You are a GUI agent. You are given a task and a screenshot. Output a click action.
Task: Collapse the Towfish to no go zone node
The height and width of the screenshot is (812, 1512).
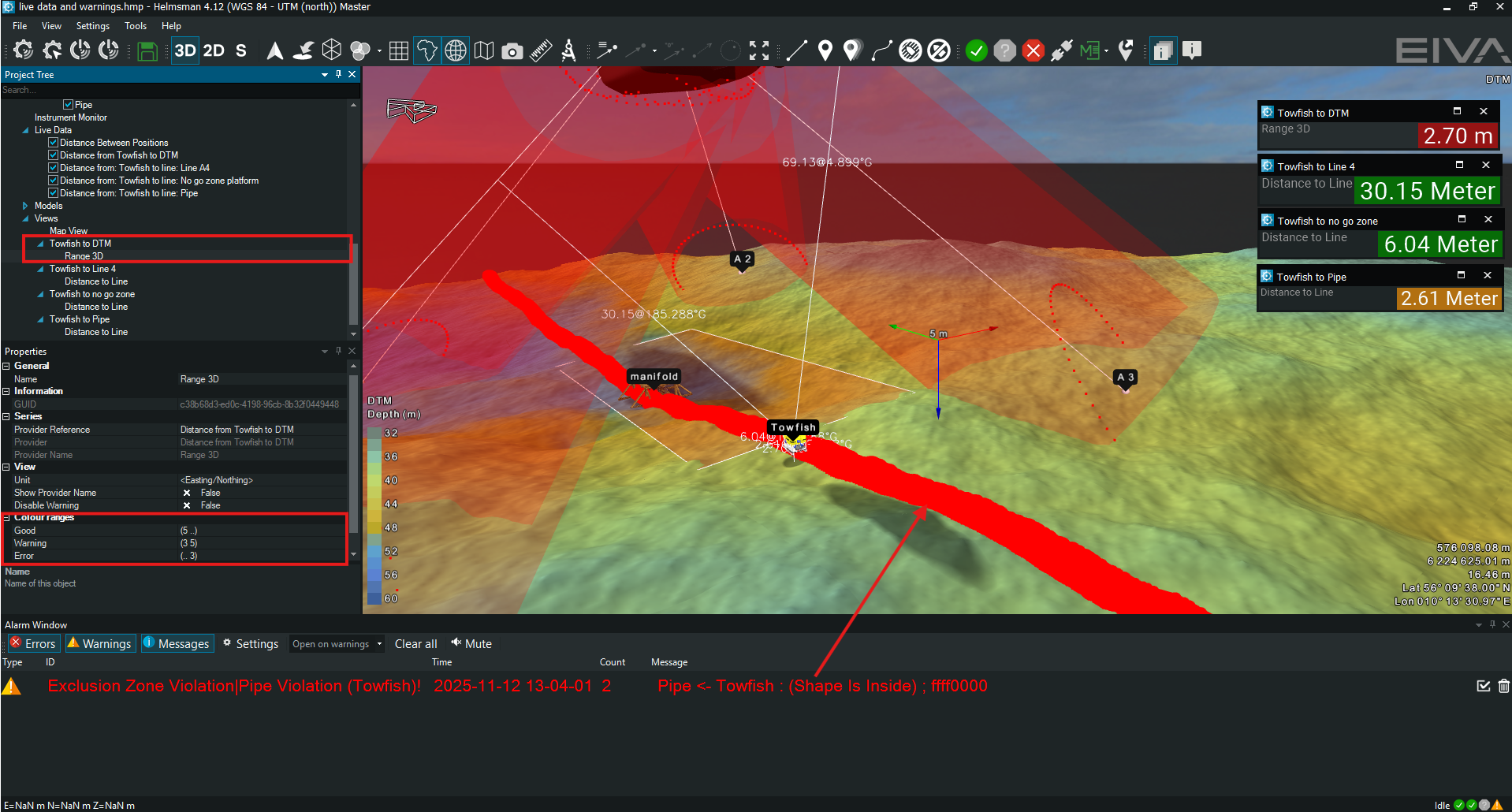coord(40,294)
